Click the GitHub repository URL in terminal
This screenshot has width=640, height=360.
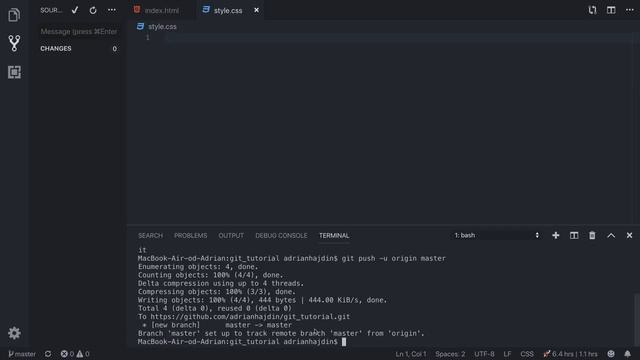click(250, 317)
